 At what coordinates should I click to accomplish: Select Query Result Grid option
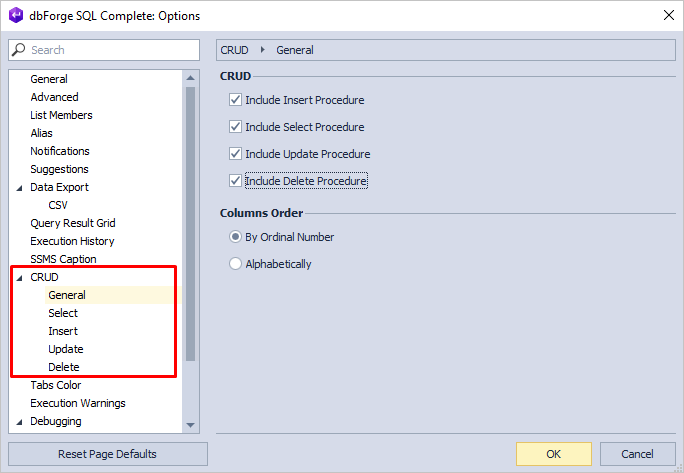[x=73, y=223]
